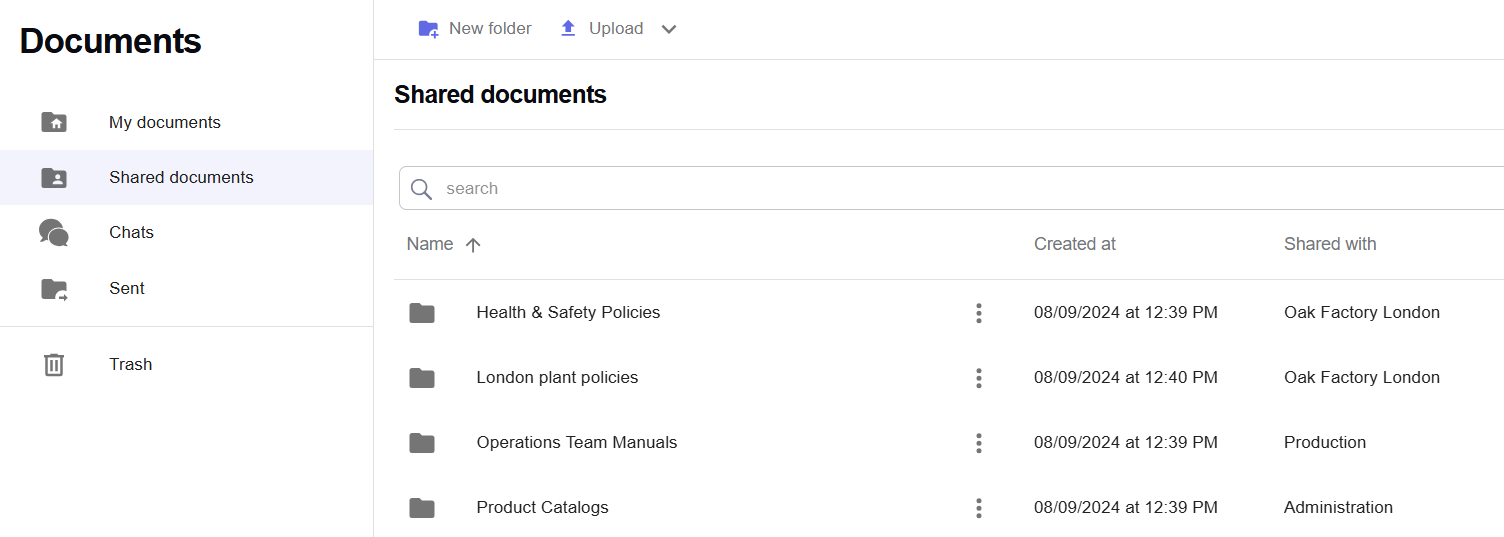This screenshot has height=537, width=1504.
Task: Click the magnifier icon in search bar
Action: (422, 189)
